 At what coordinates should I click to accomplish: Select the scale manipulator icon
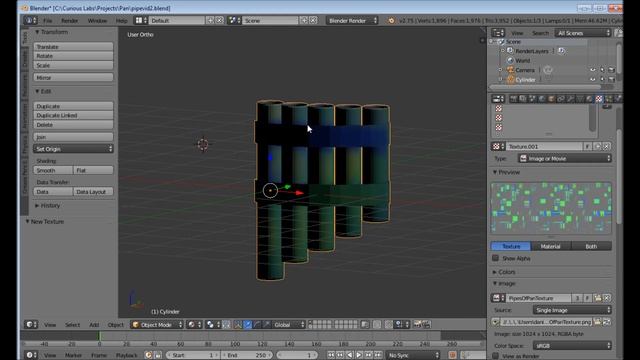tap(267, 324)
